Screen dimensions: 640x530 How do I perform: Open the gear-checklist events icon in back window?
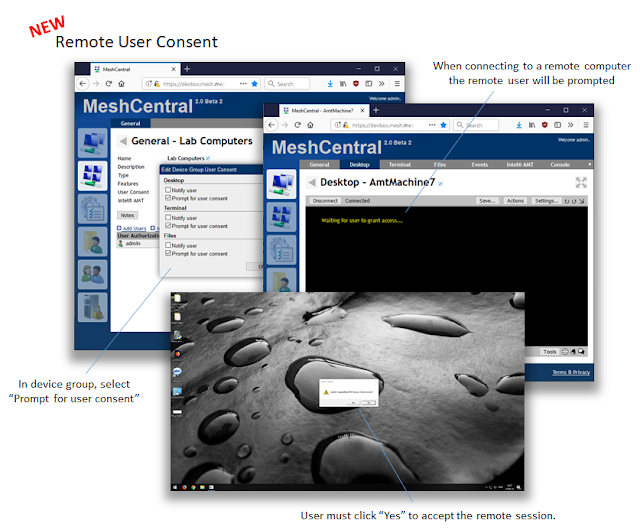click(93, 209)
